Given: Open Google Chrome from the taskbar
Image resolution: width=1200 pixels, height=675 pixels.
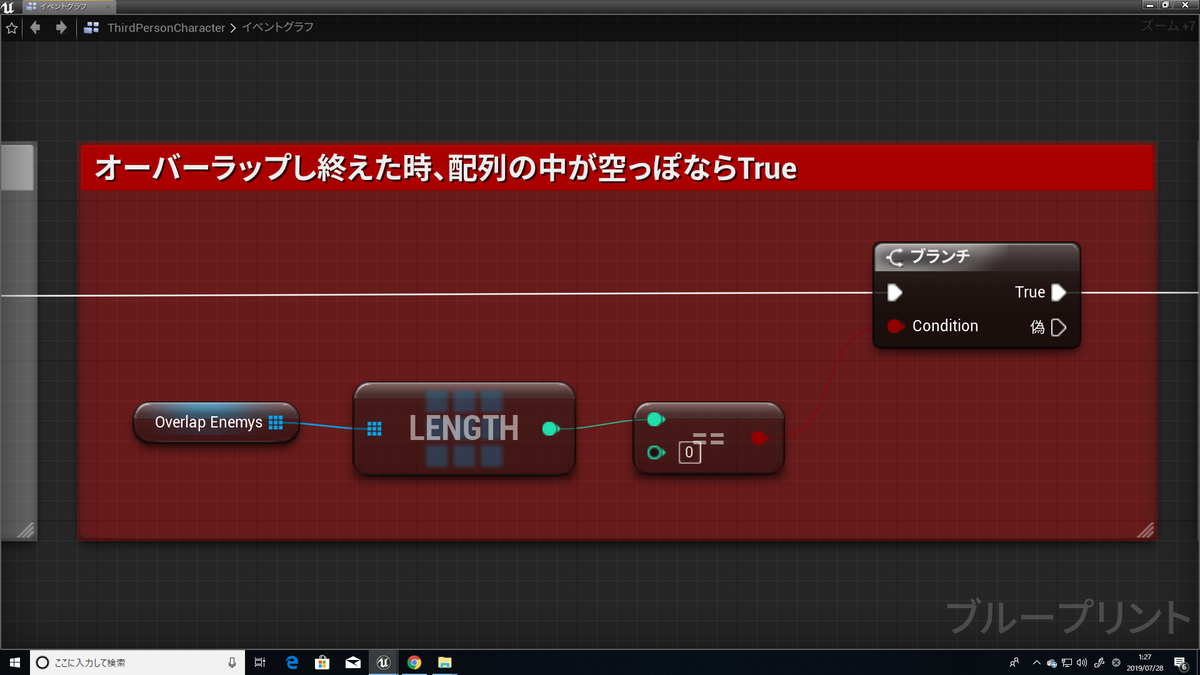Looking at the screenshot, I should [414, 662].
